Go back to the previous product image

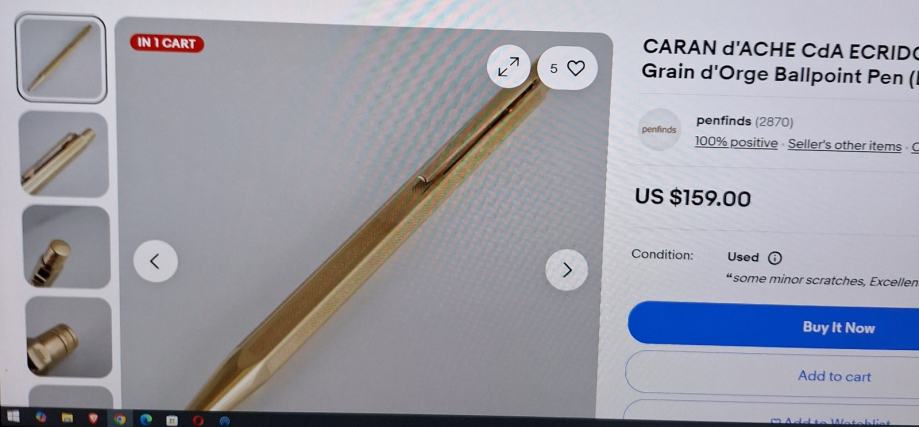(x=155, y=261)
